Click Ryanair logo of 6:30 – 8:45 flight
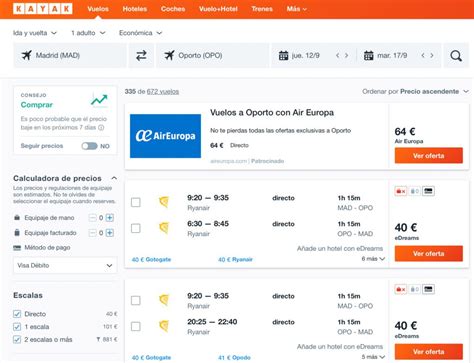 coord(164,228)
